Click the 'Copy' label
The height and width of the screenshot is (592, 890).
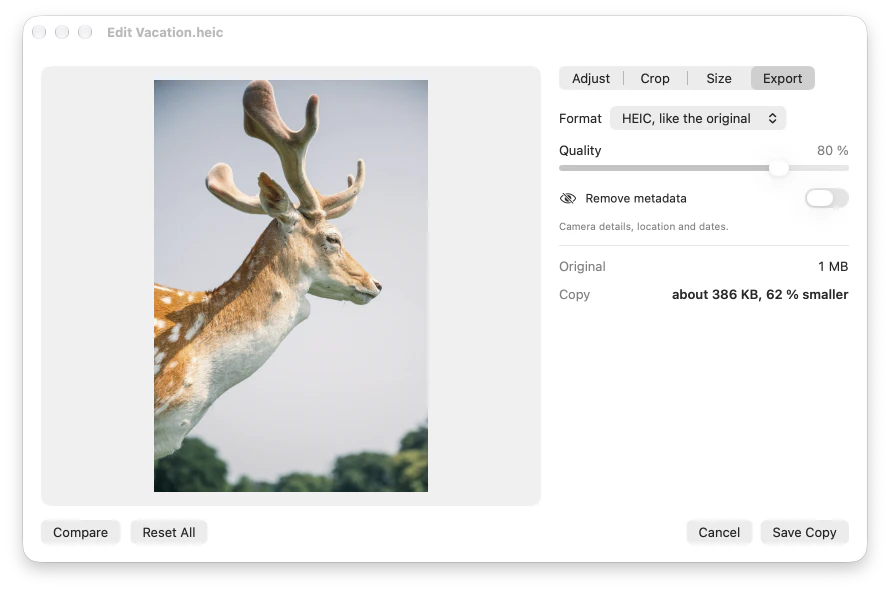click(x=574, y=295)
